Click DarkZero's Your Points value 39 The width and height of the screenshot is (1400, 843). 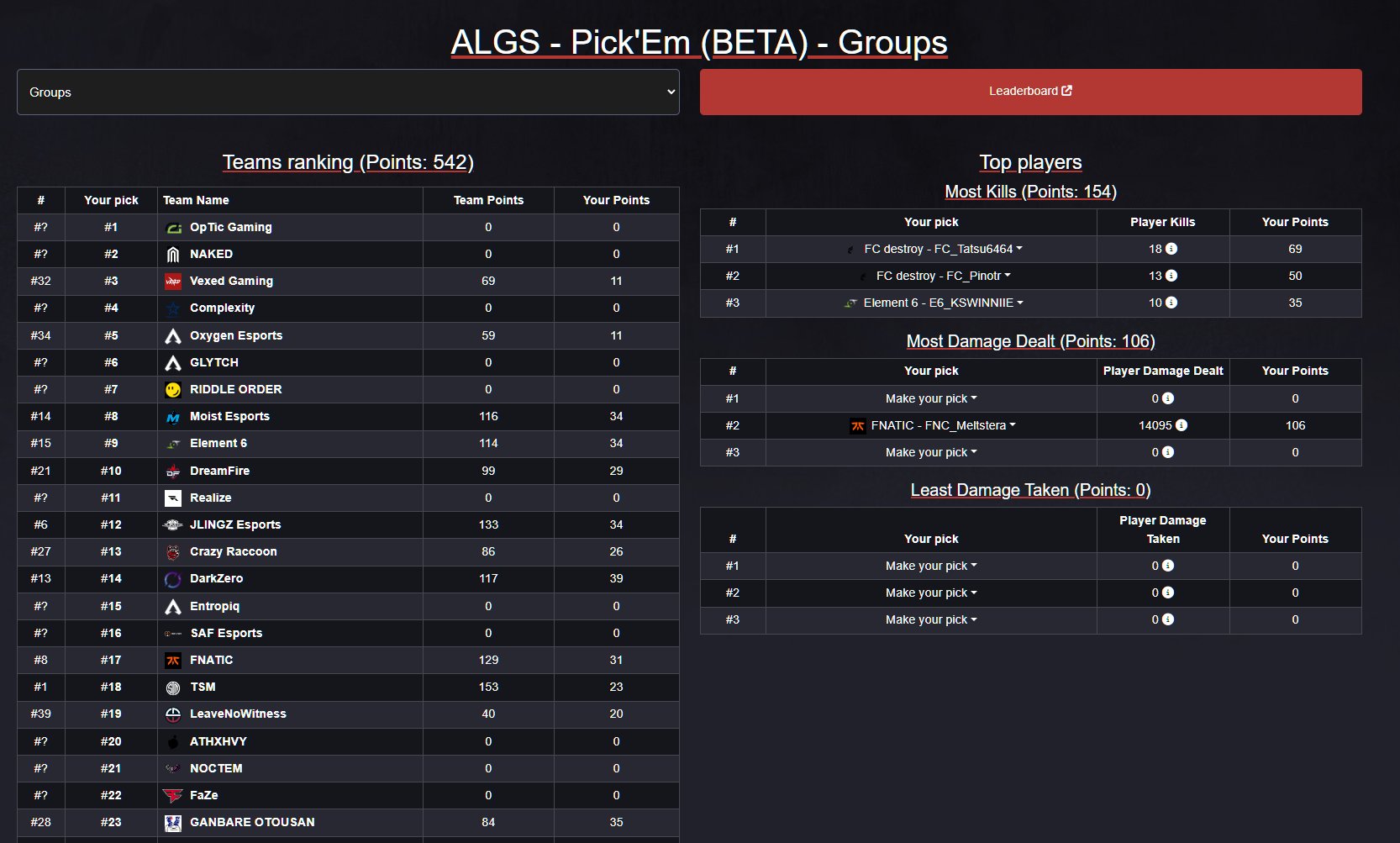coord(616,578)
